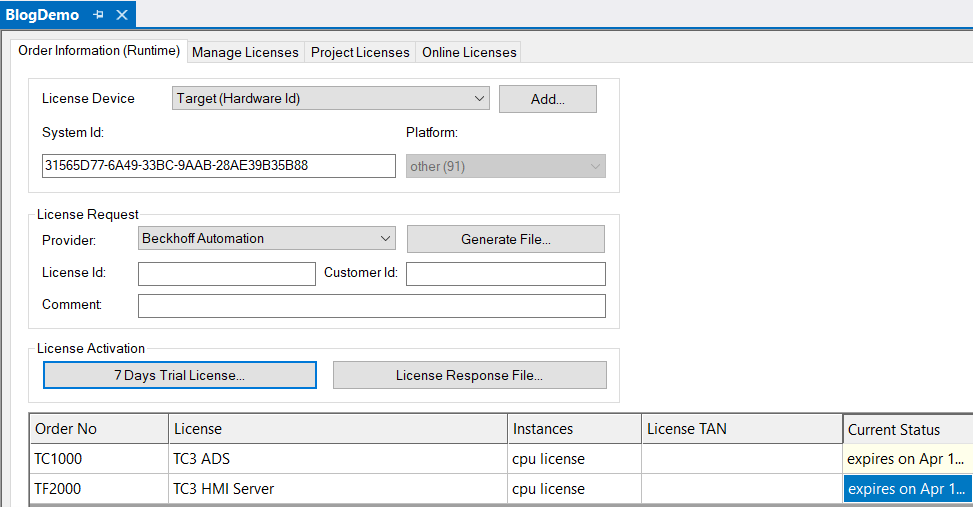
Task: Activate 7 Days Trial License
Action: (180, 375)
